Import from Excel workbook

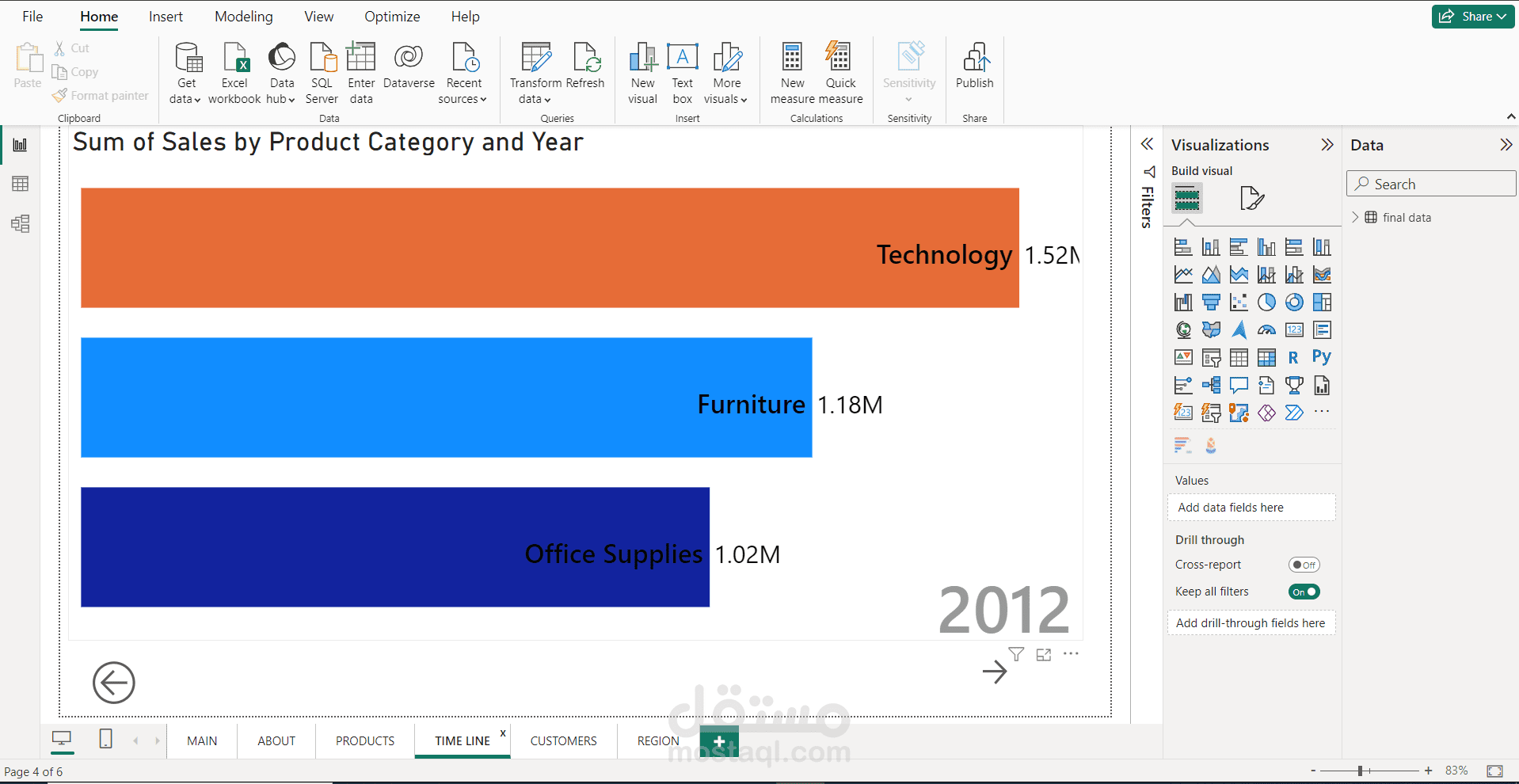point(234,73)
